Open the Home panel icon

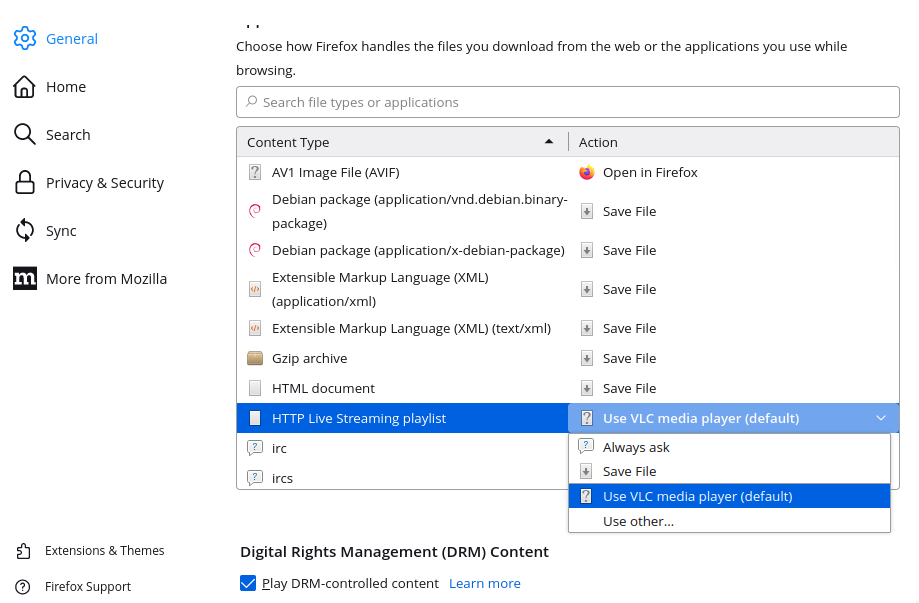pyautogui.click(x=25, y=87)
